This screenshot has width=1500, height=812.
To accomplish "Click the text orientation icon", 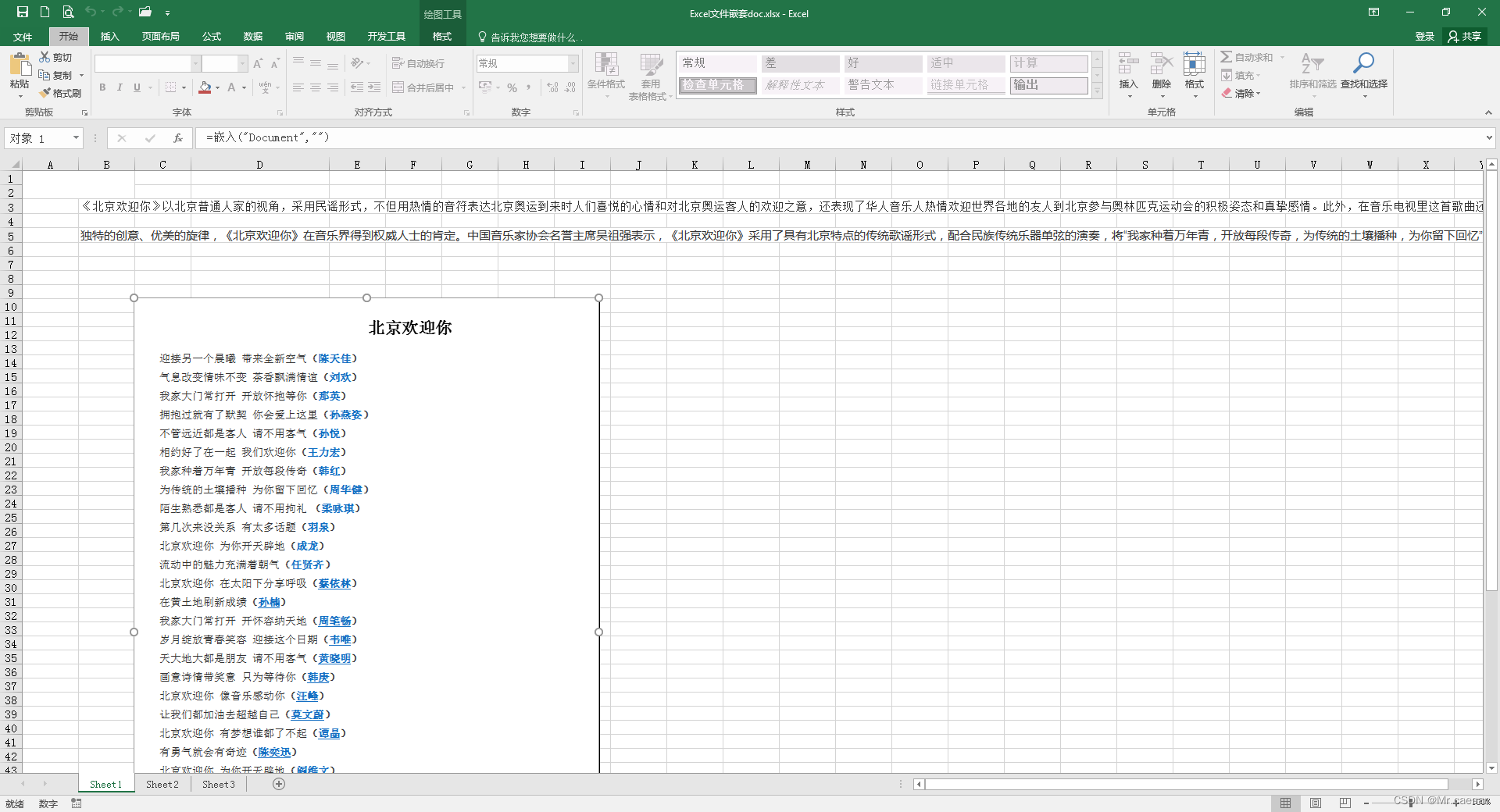I will (x=359, y=63).
